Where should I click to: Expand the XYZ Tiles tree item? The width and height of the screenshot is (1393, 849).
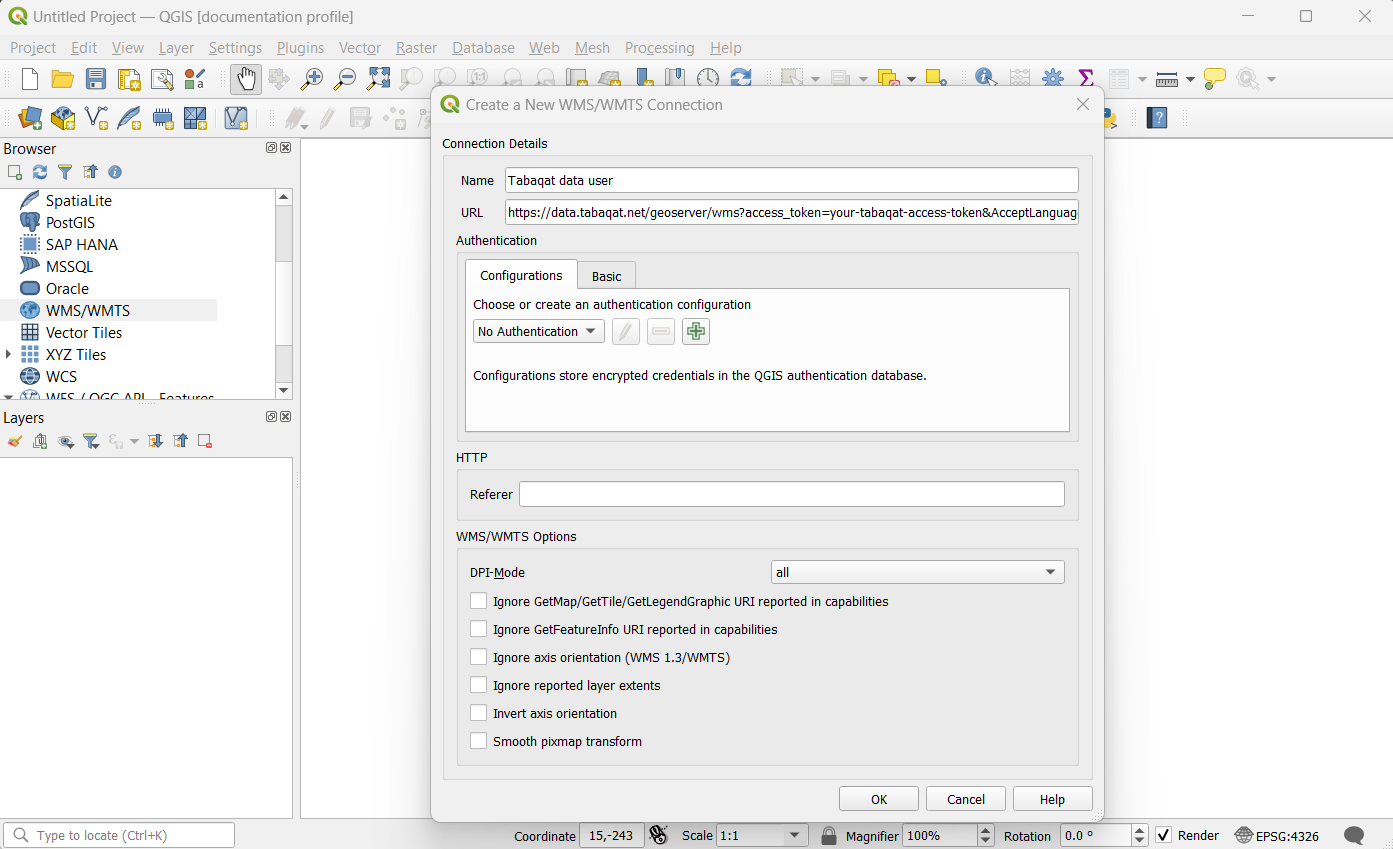8,354
